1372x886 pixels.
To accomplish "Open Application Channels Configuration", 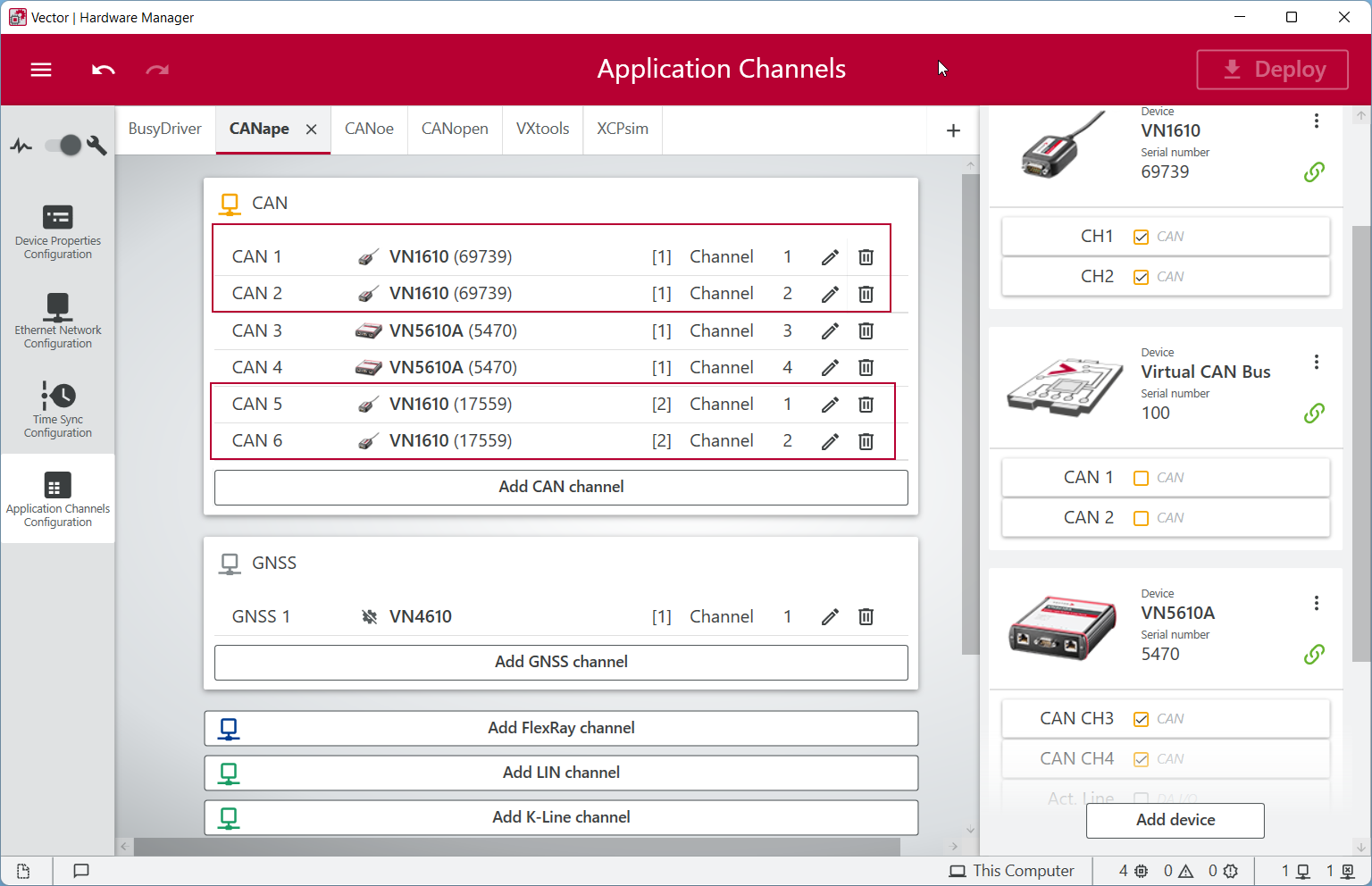I will pyautogui.click(x=58, y=498).
